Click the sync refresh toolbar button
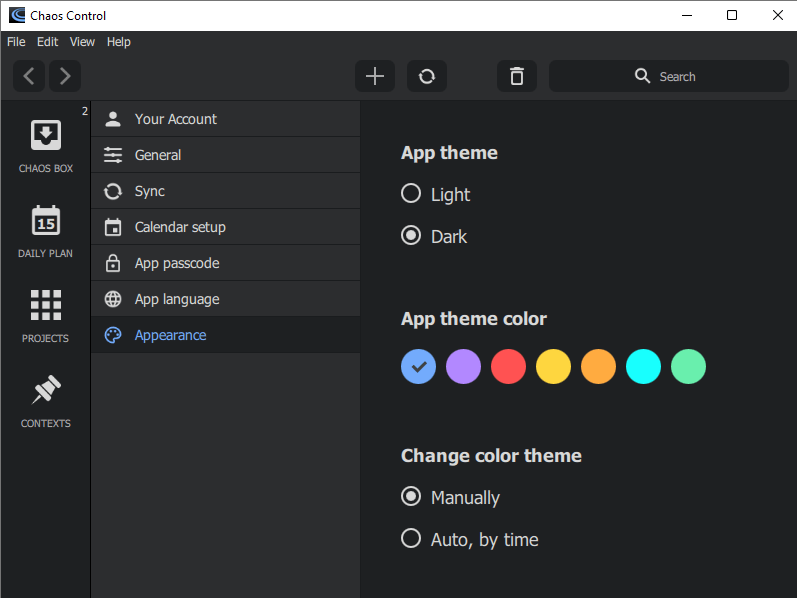This screenshot has height=598, width=797. coord(427,76)
